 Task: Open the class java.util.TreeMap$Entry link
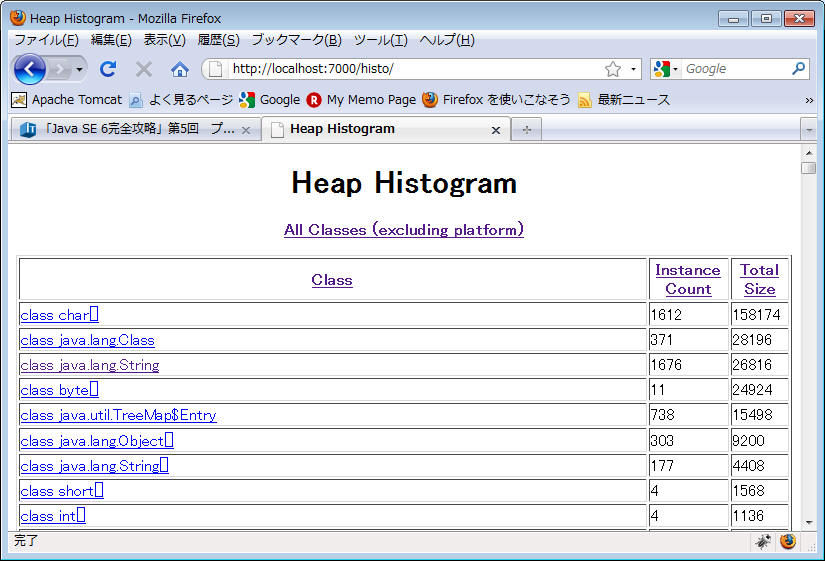pyautogui.click(x=118, y=415)
